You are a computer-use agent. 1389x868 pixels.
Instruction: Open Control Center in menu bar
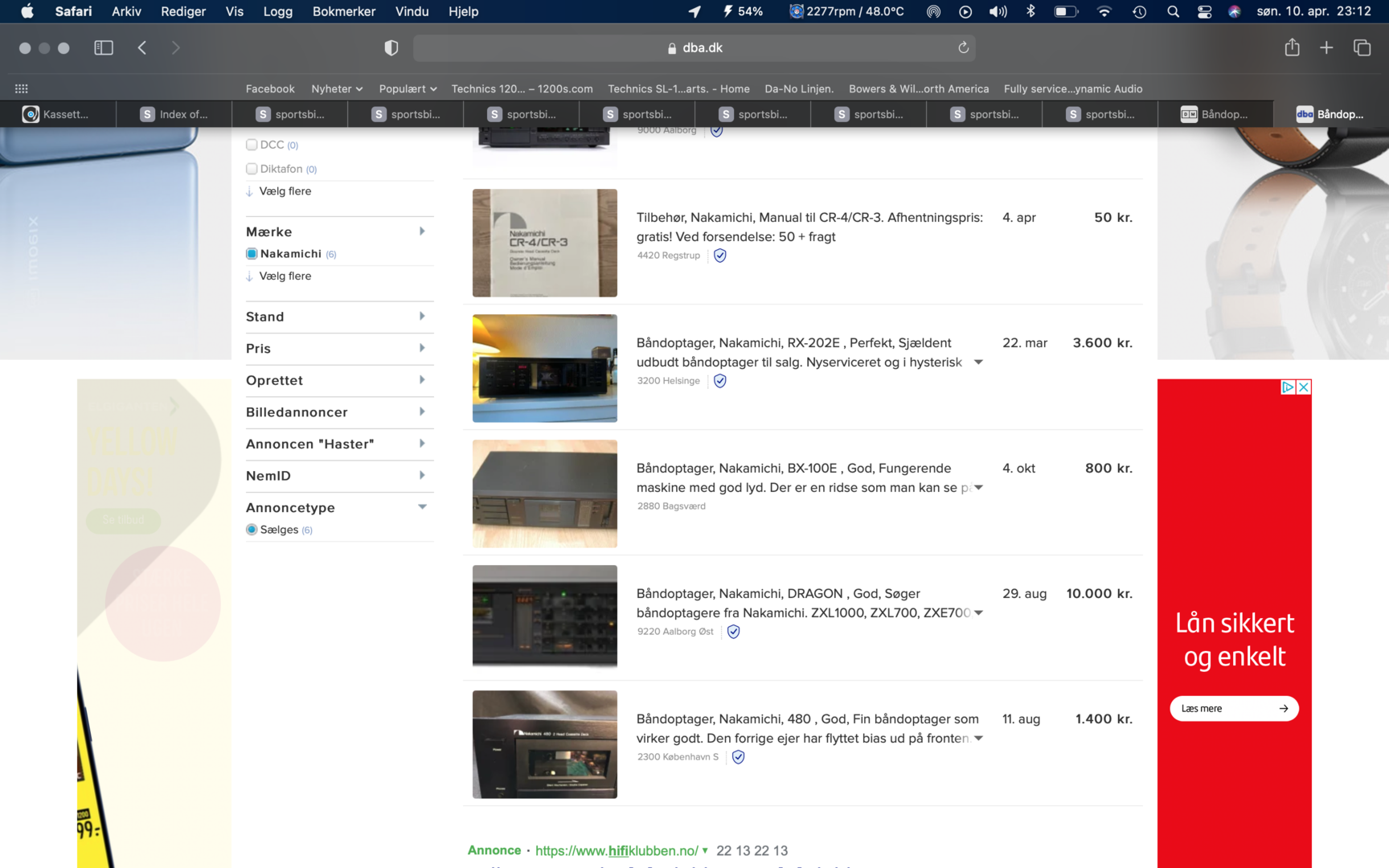click(1204, 11)
